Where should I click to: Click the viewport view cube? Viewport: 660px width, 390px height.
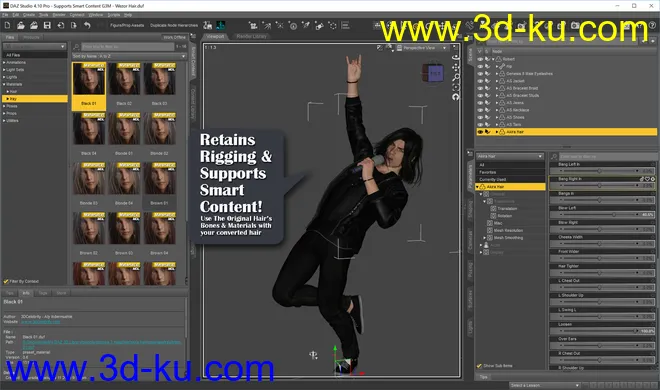click(x=433, y=73)
